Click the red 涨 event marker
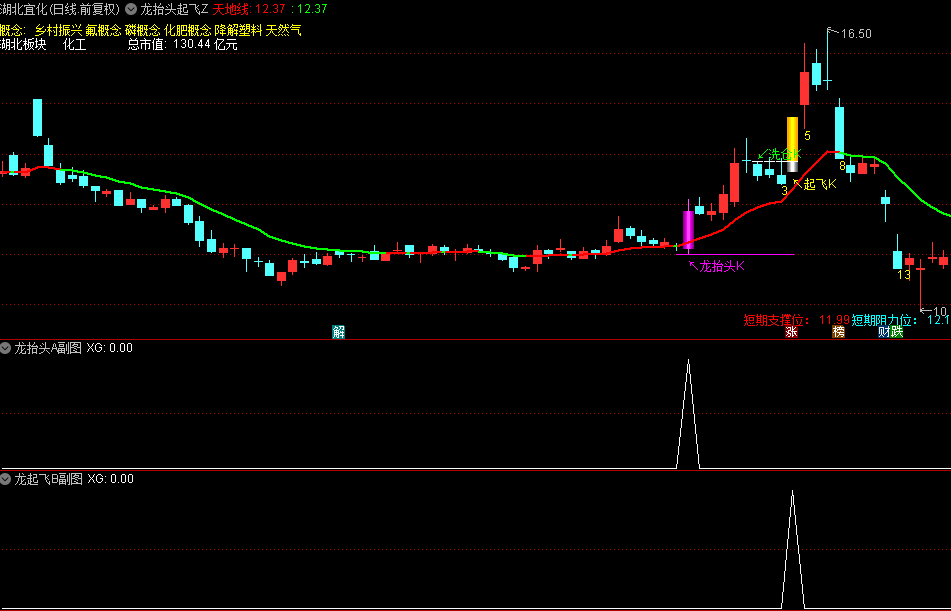The height and width of the screenshot is (611, 951). (791, 331)
